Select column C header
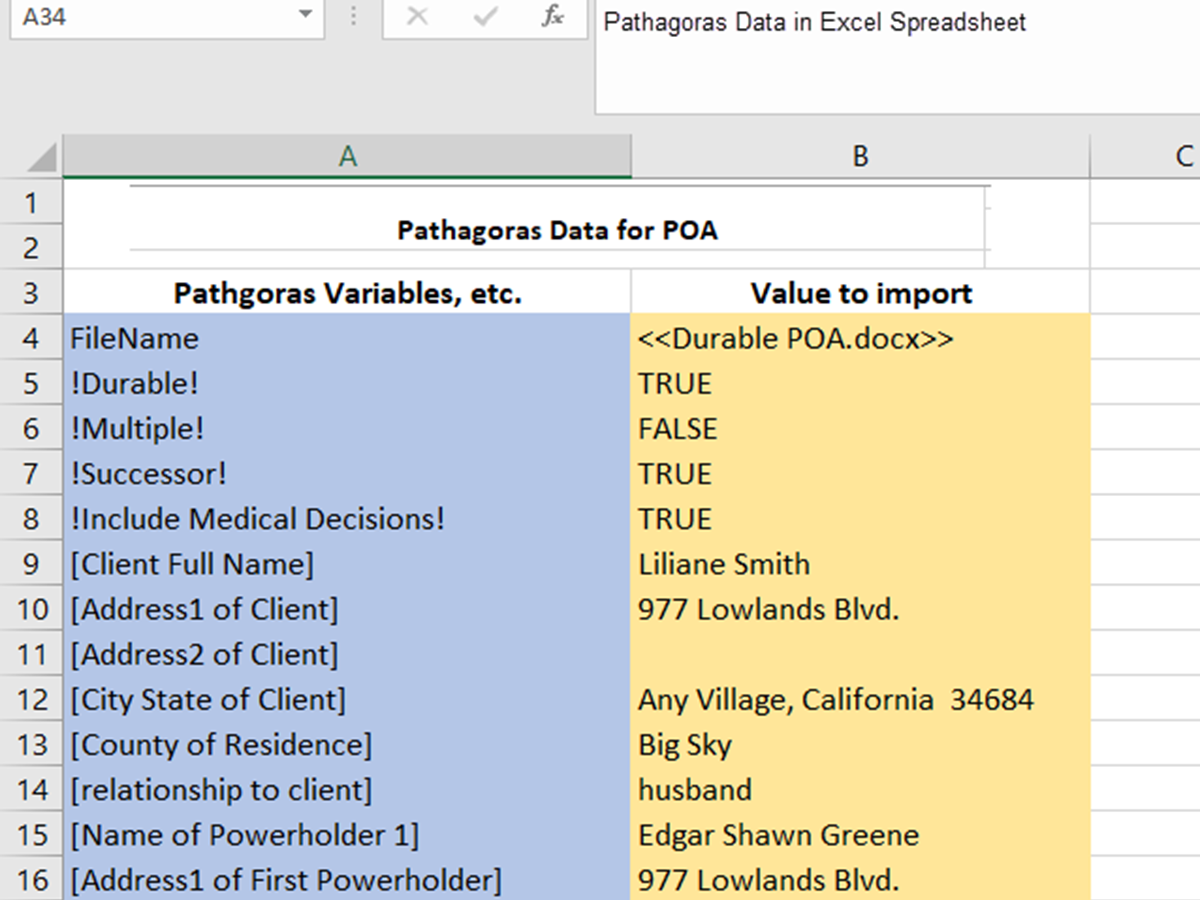Viewport: 1200px width, 900px height. (1145, 156)
